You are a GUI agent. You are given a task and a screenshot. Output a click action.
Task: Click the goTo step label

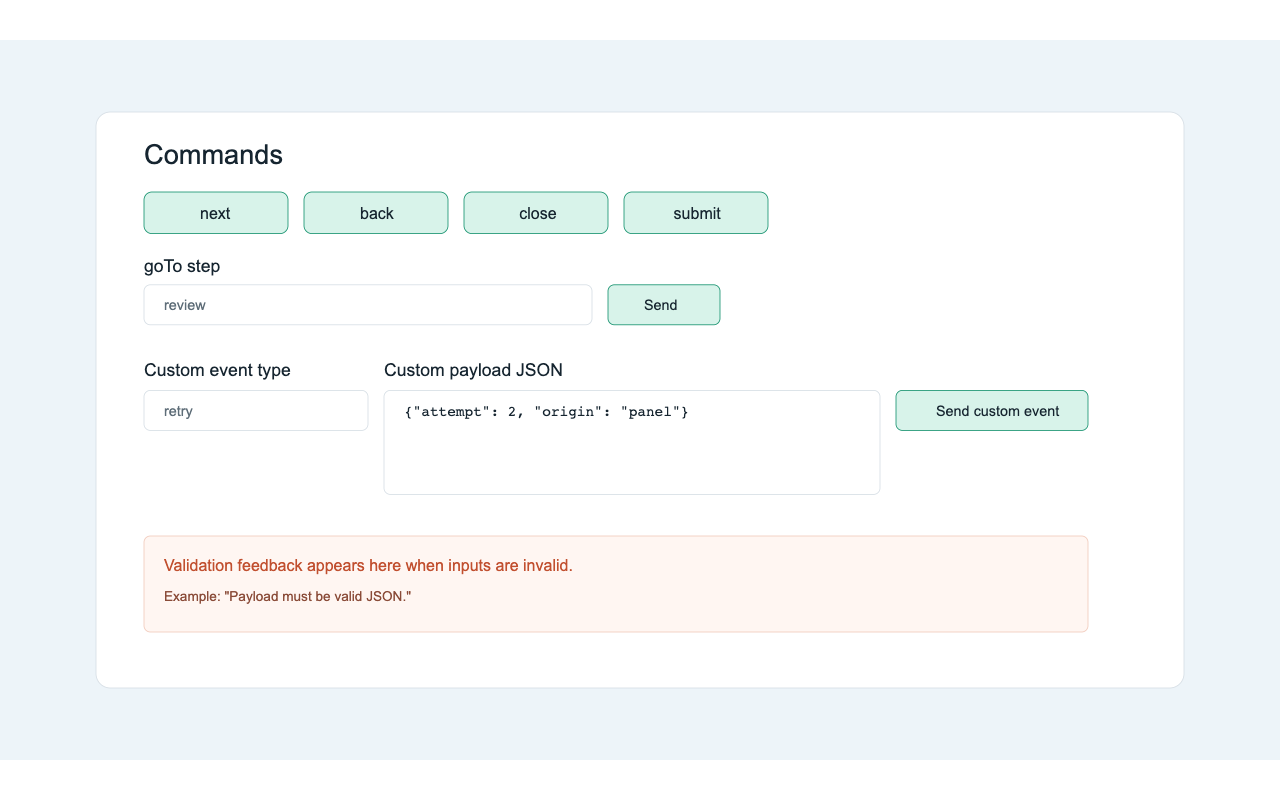(182, 266)
